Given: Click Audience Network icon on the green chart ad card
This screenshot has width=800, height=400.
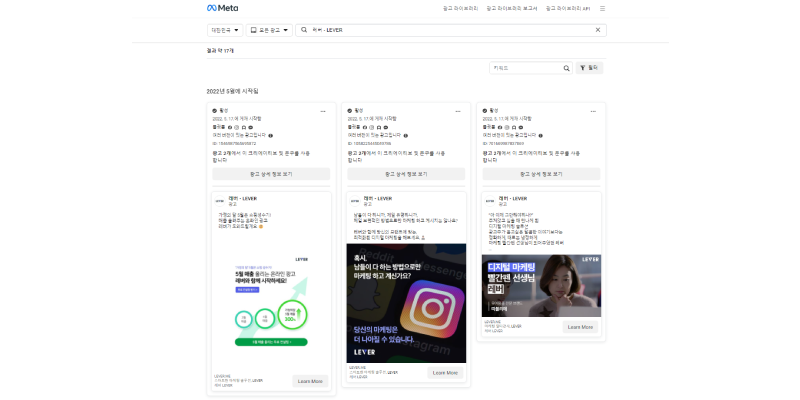Looking at the screenshot, I should (244, 128).
